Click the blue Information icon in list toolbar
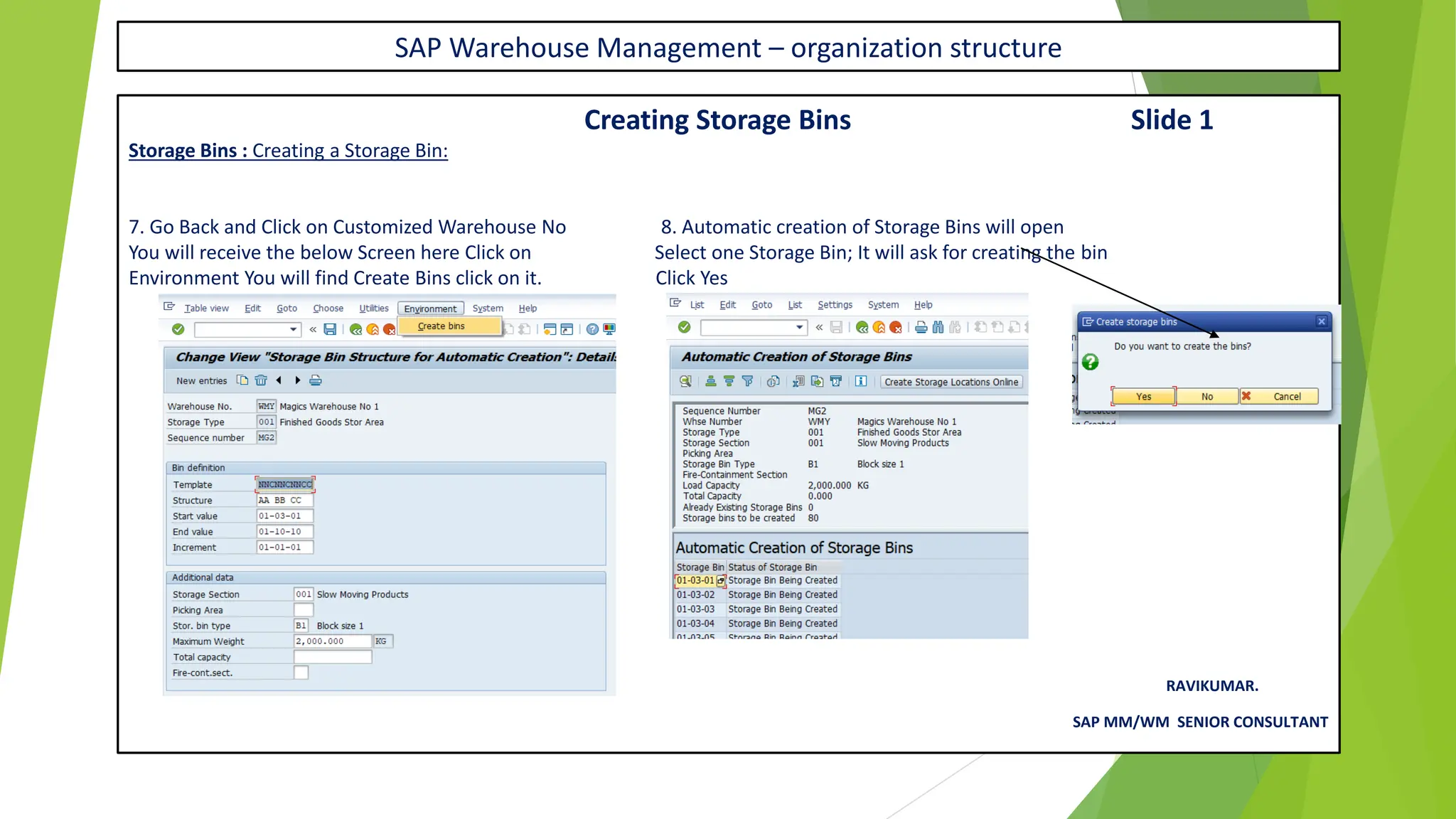This screenshot has height=819, width=1456. [x=861, y=382]
